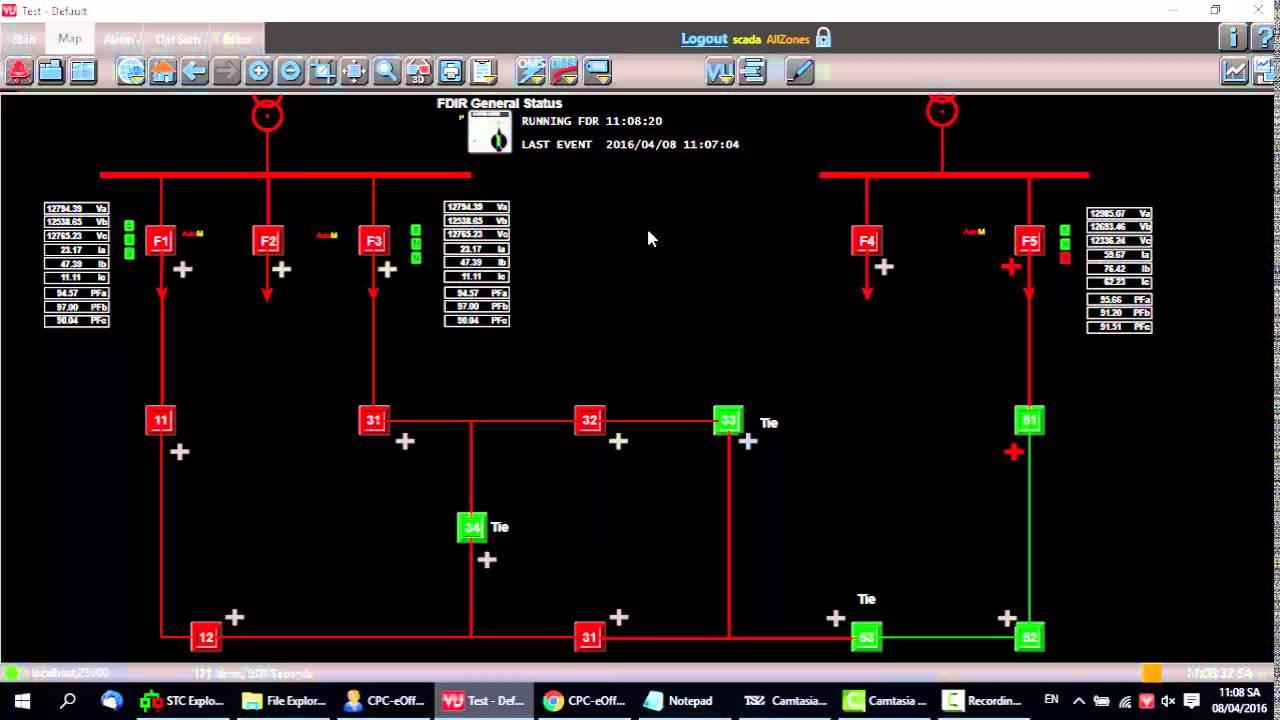1280x720 pixels.
Task: Click the info 'i' button
Action: (1232, 38)
